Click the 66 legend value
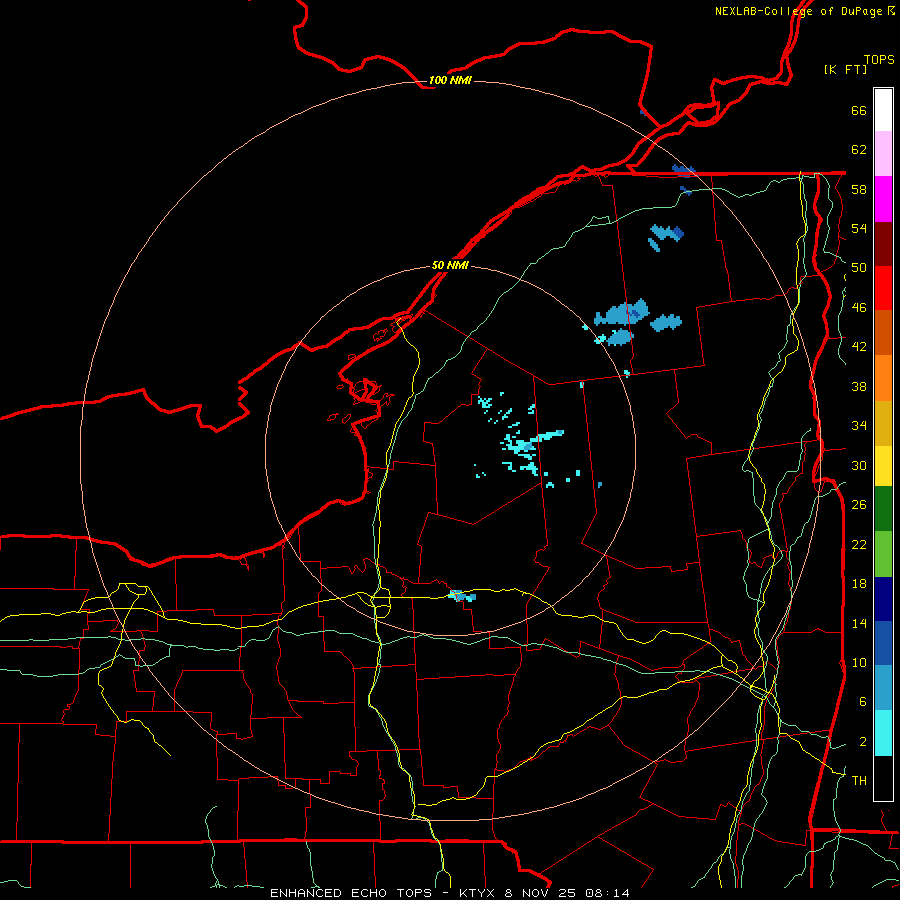 pyautogui.click(x=859, y=110)
